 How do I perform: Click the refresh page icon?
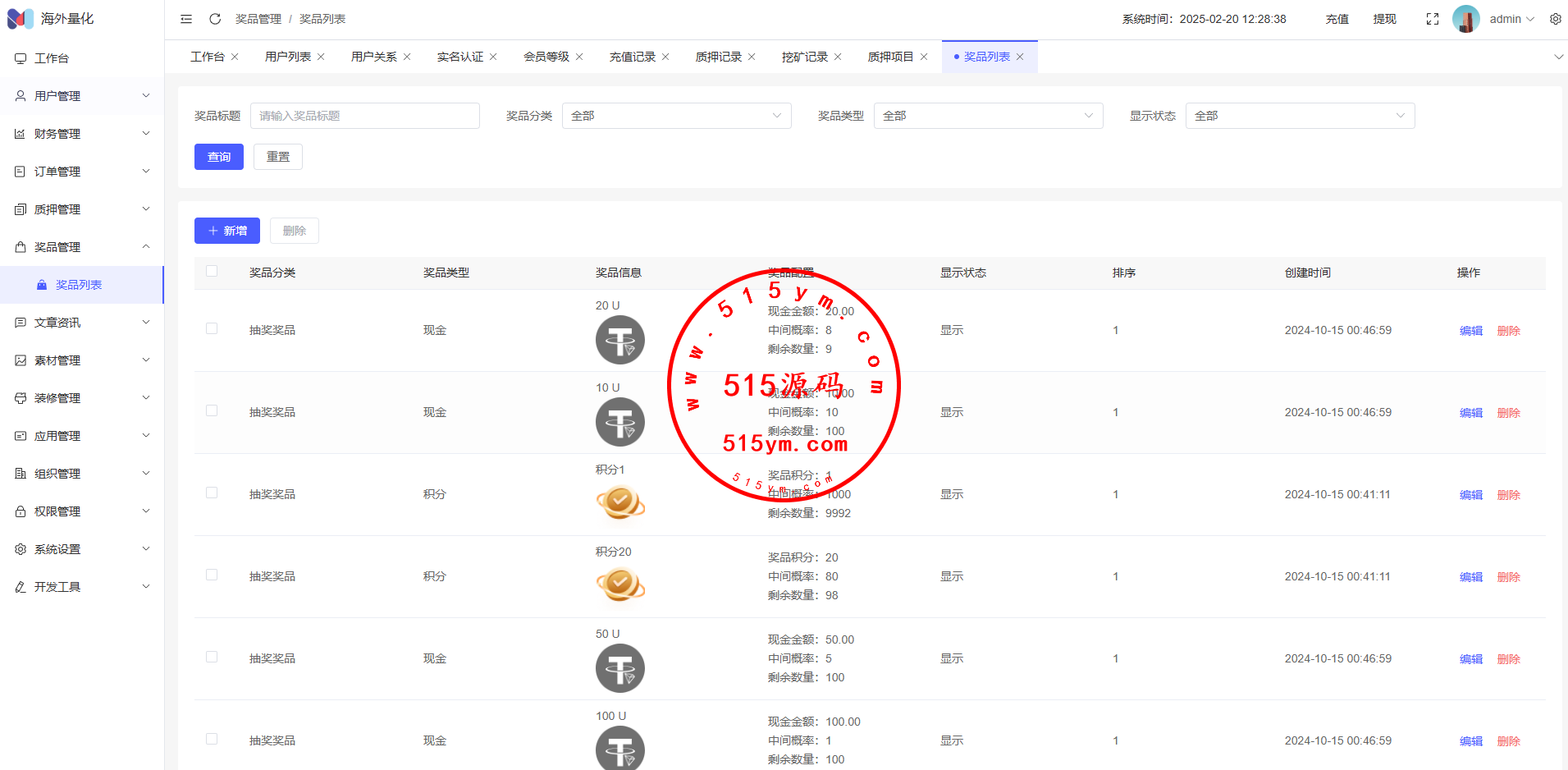(215, 19)
